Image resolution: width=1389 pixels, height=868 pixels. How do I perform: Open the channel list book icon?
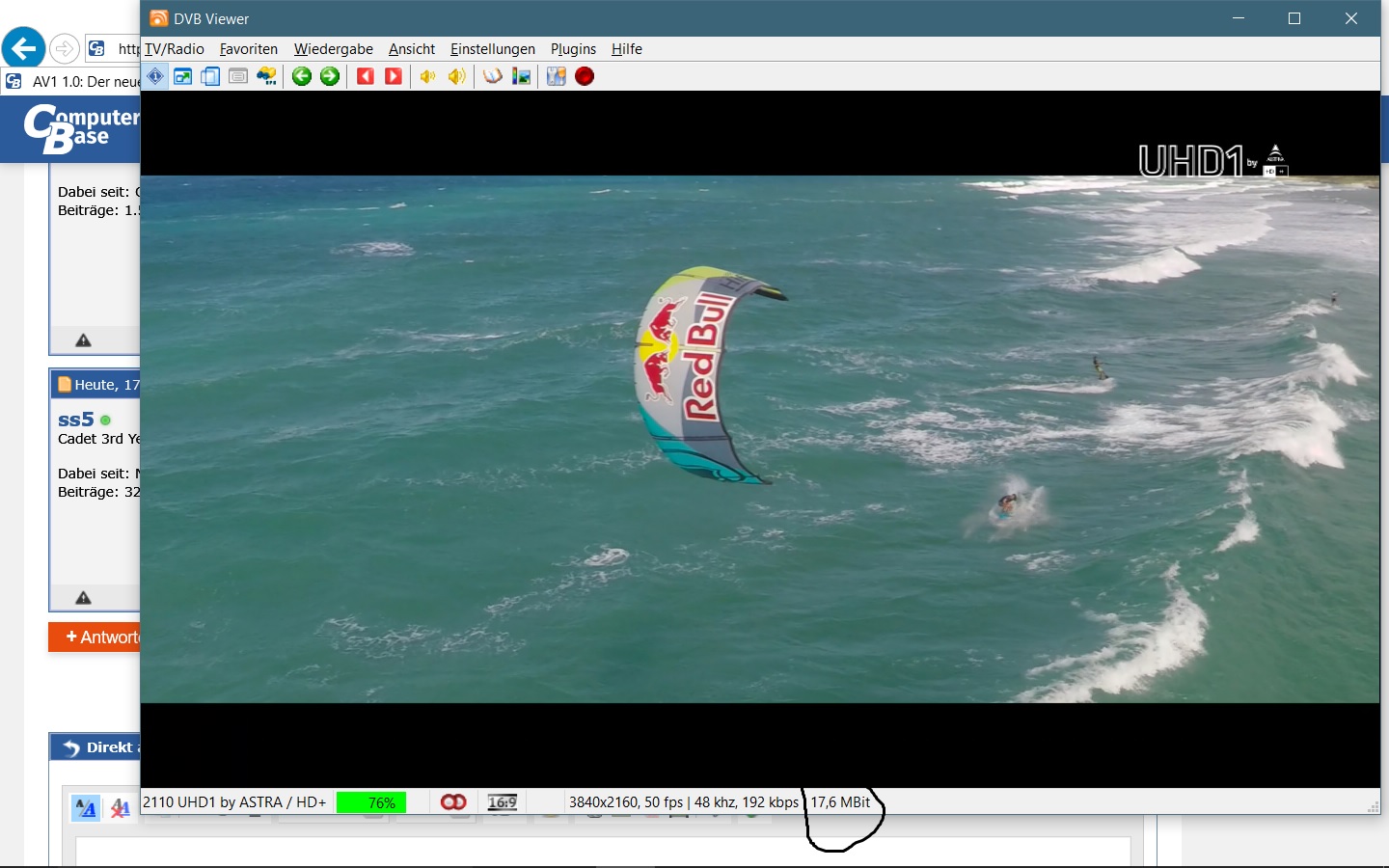pos(493,76)
